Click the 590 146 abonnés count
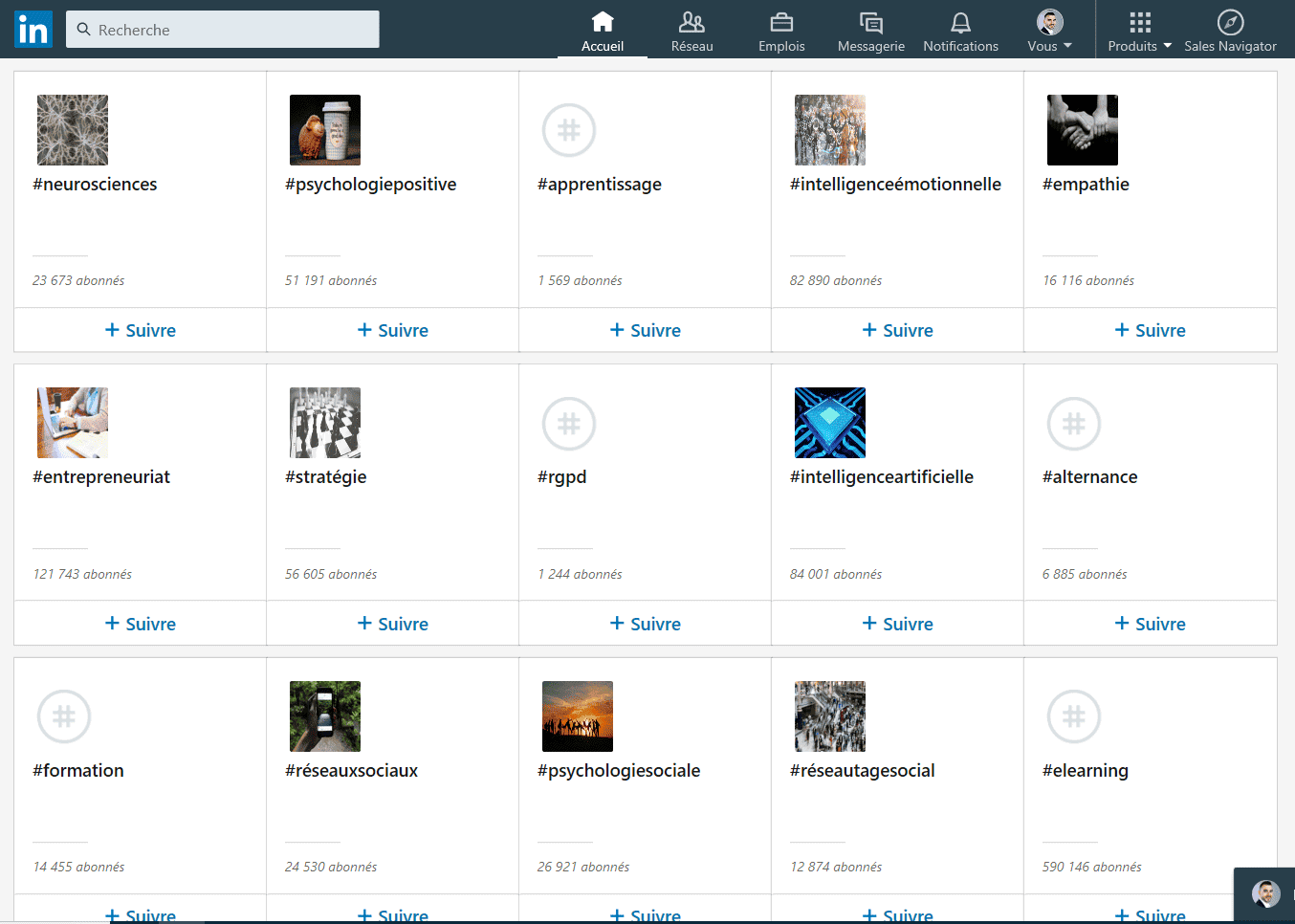 point(1092,868)
